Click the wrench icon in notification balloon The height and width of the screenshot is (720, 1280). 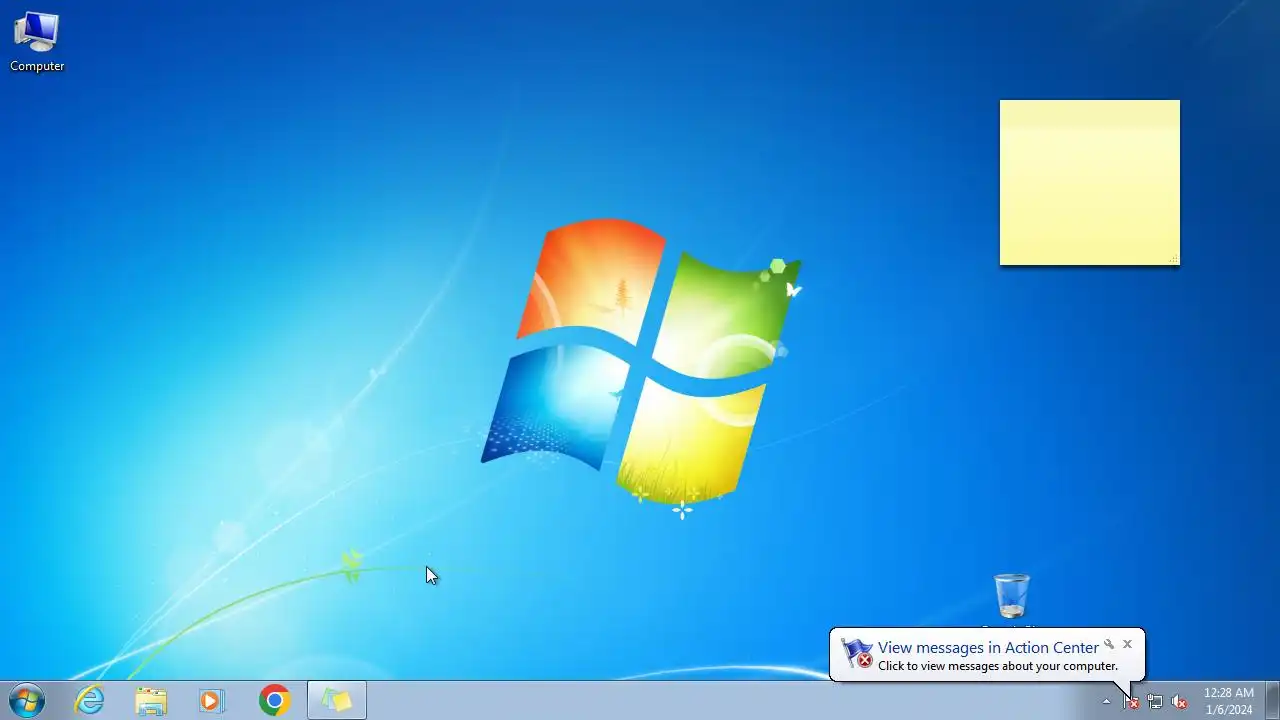[1109, 644]
